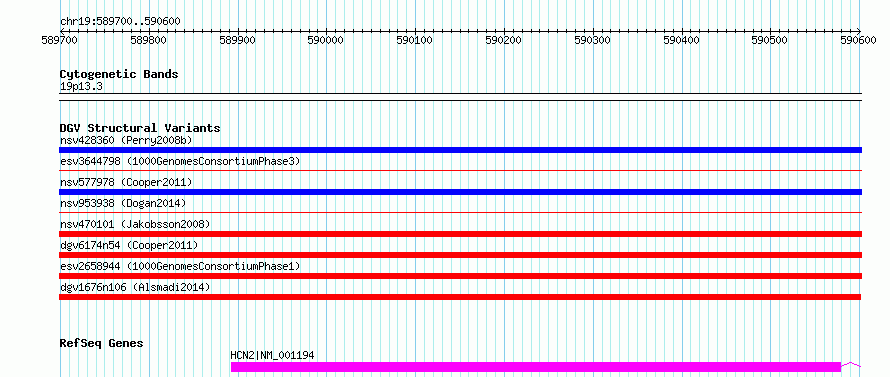This screenshot has width=890, height=377.
Task: Click the RefSeq Genes track title
Action: tap(101, 343)
